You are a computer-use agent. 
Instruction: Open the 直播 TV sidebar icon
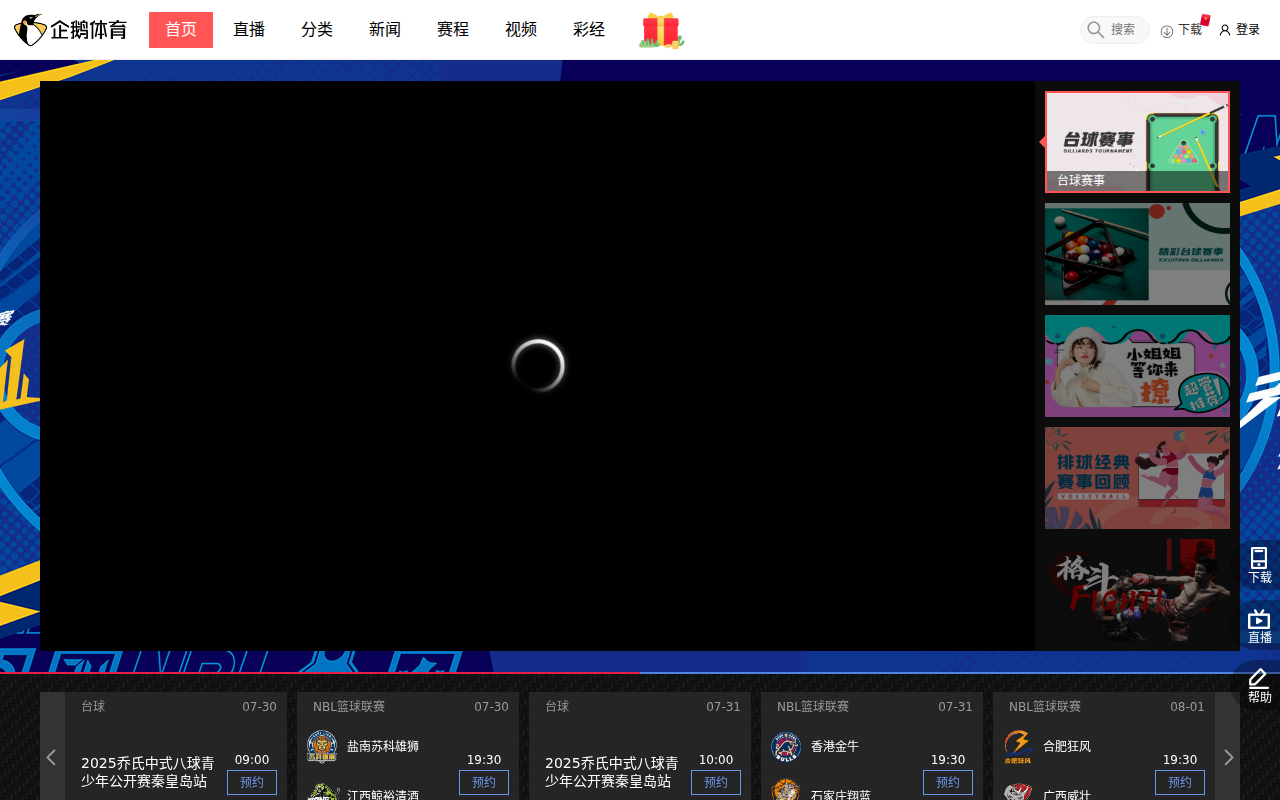tap(1259, 619)
